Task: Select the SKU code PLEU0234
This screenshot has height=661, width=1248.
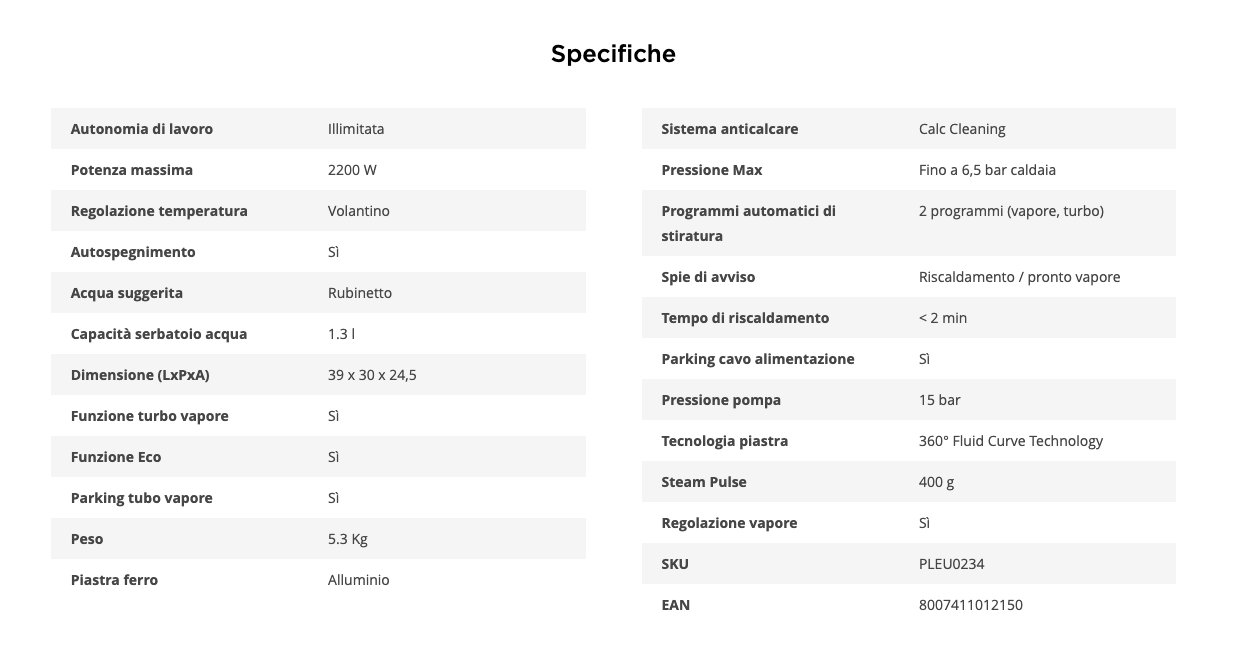Action: [952, 564]
